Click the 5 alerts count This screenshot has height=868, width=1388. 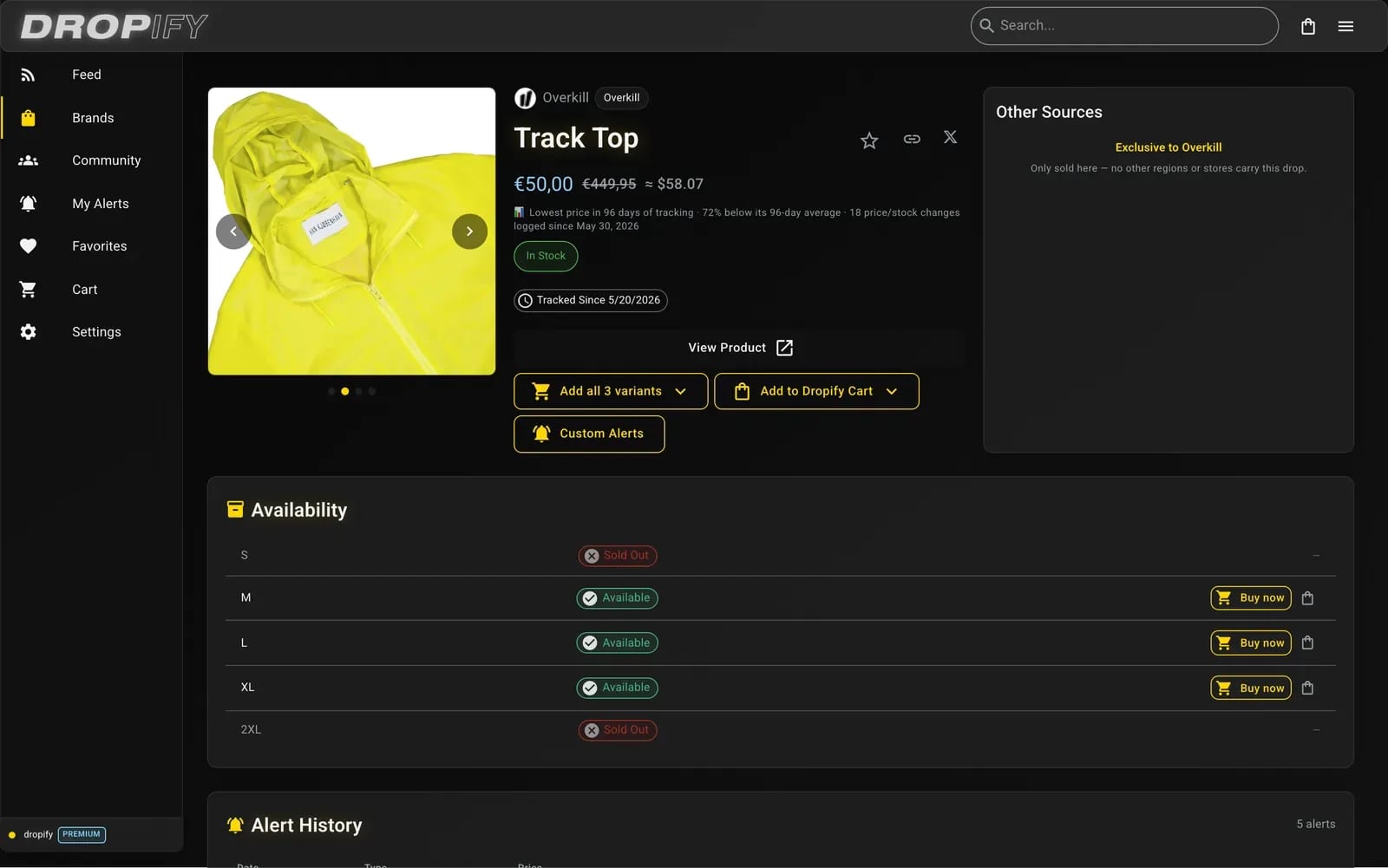(x=1316, y=824)
